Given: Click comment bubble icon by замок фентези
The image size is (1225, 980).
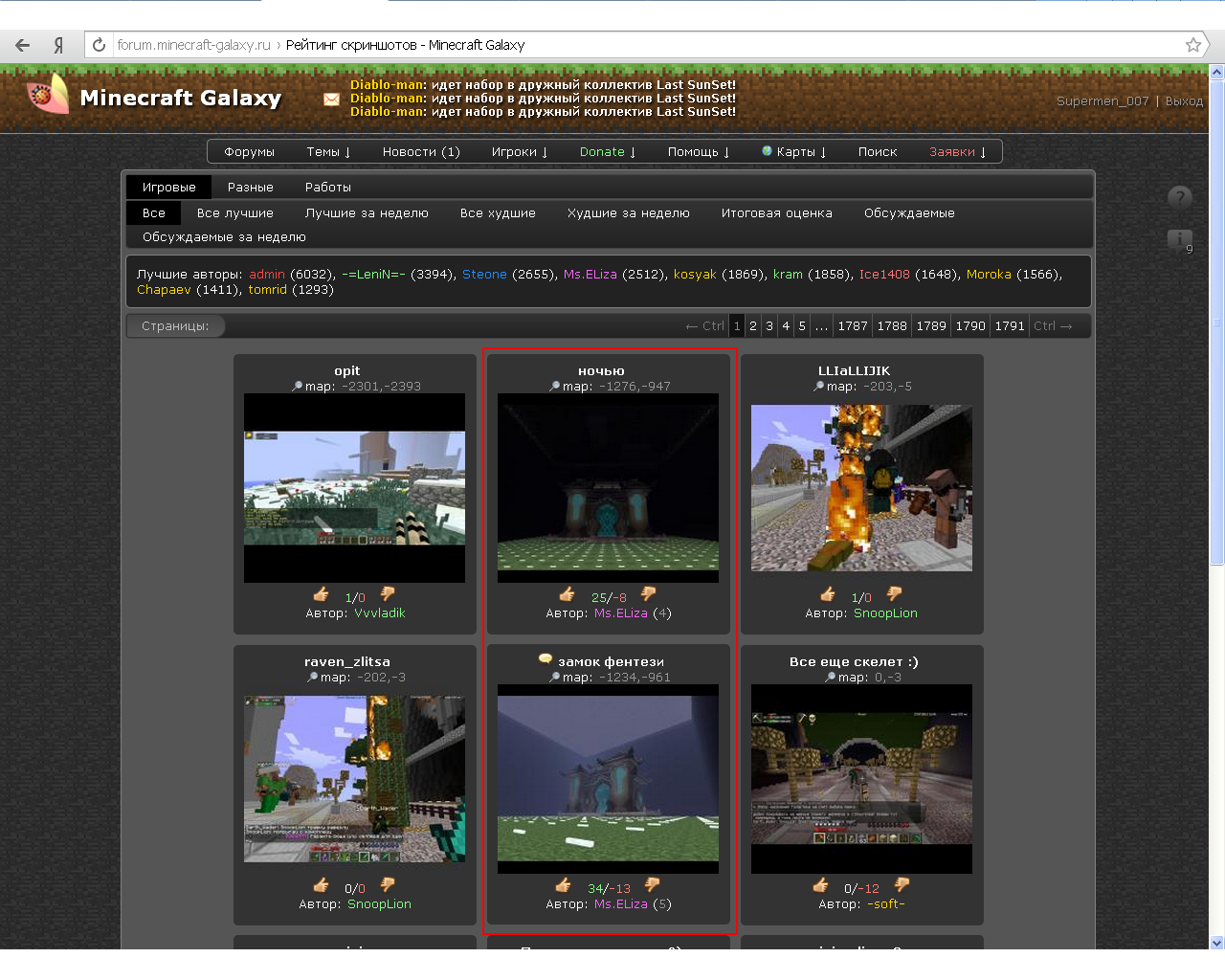Looking at the screenshot, I should [x=546, y=659].
